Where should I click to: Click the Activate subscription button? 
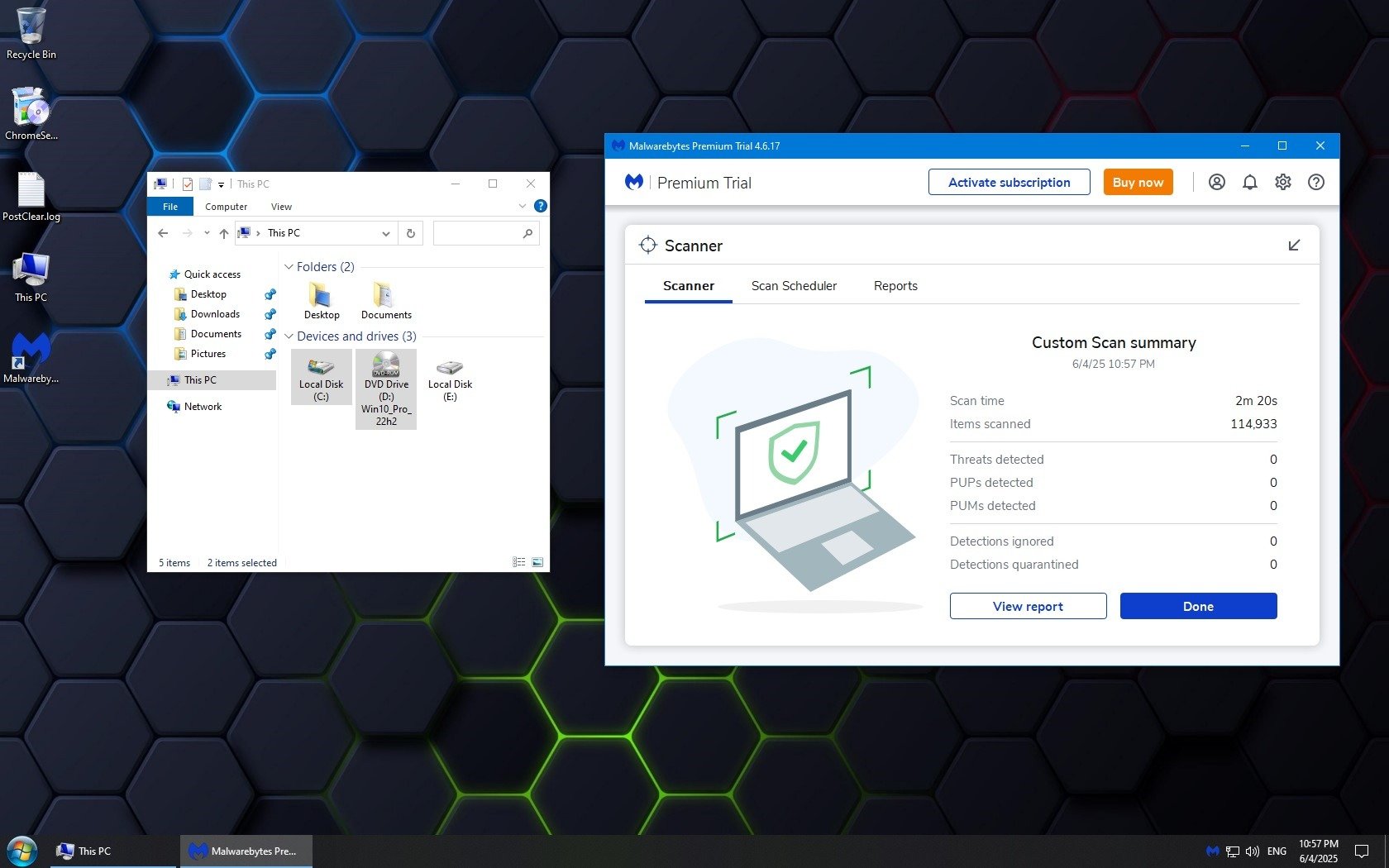point(1008,183)
